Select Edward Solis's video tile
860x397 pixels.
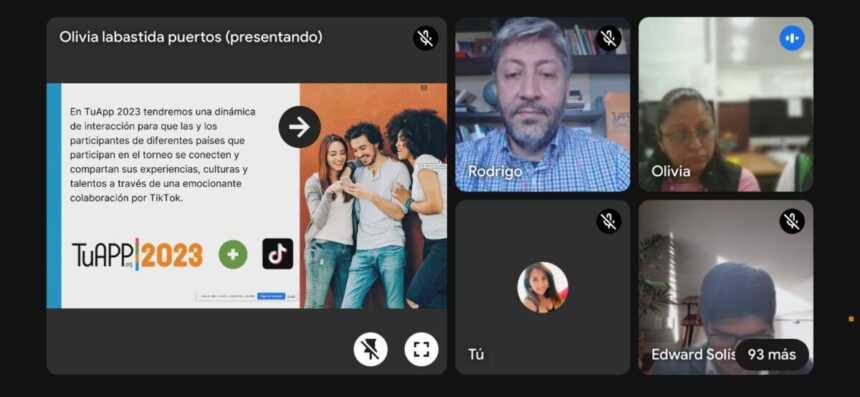tap(726, 287)
